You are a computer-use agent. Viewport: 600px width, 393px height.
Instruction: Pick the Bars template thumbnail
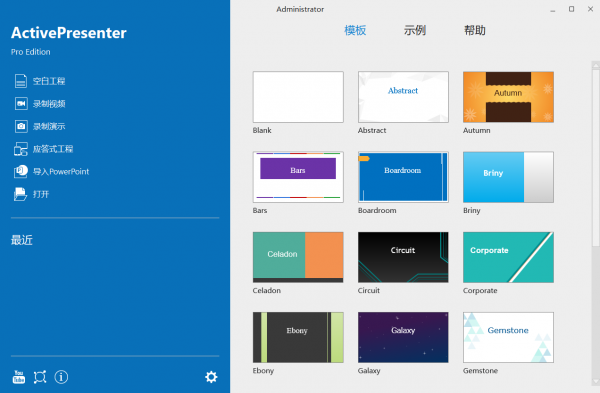(x=298, y=177)
